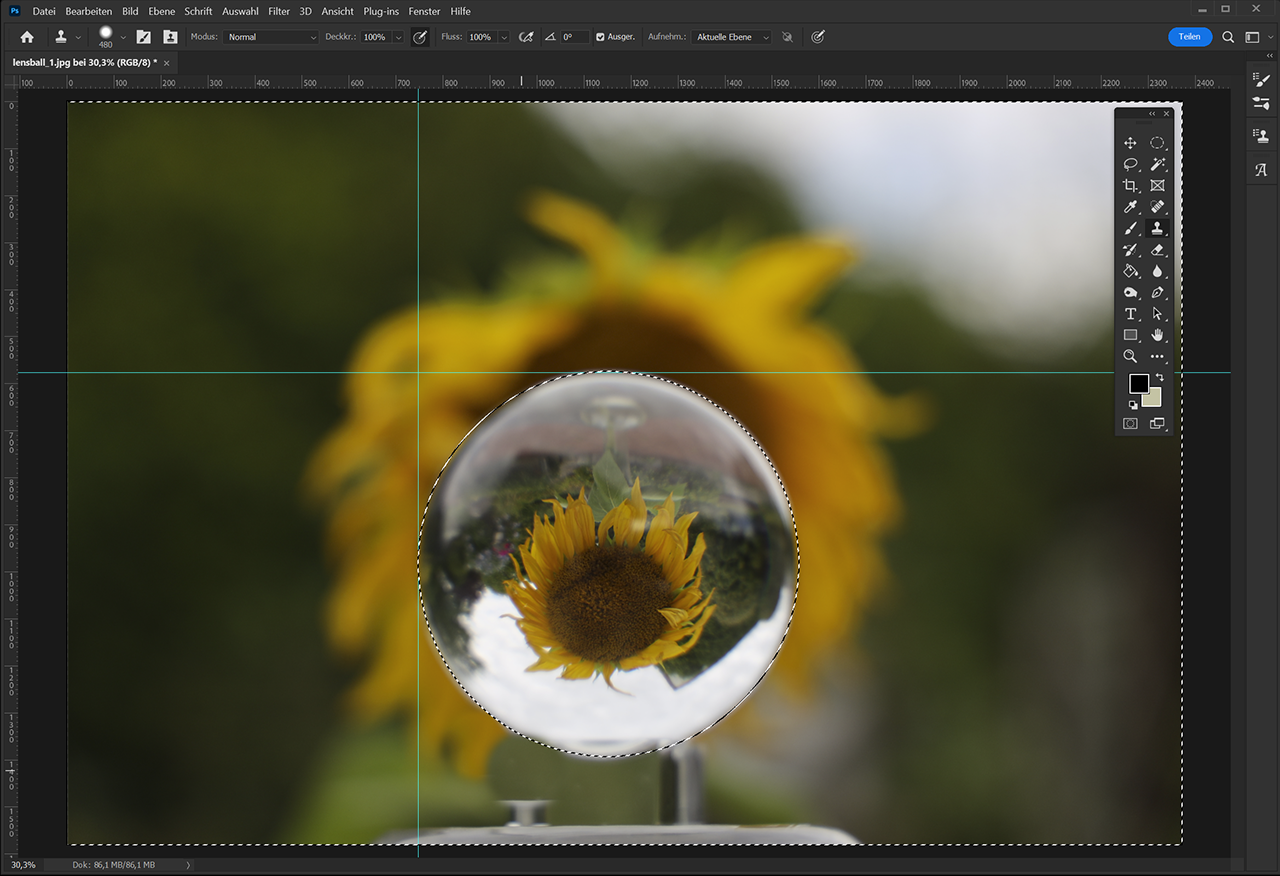
Task: Toggle Quick Mask mode icon
Action: (1130, 423)
